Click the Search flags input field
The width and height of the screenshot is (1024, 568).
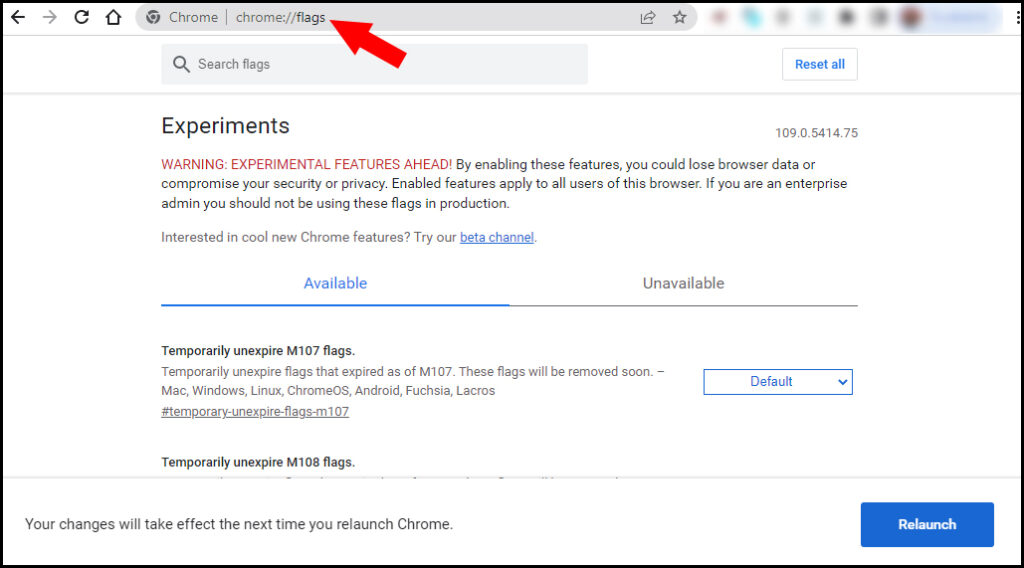point(374,64)
